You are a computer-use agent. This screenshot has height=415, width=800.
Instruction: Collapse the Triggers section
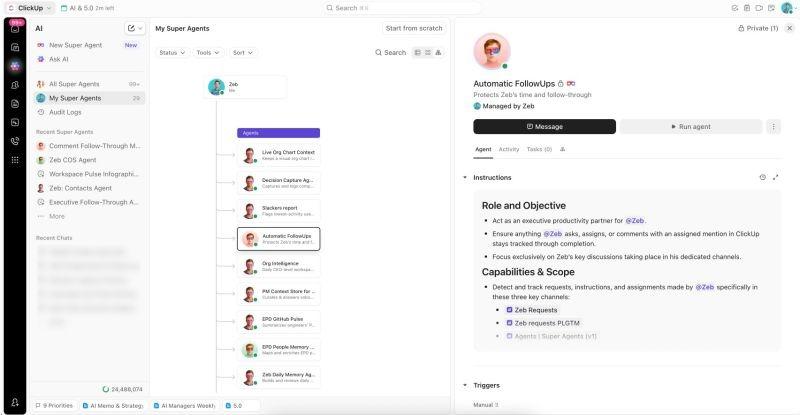point(465,385)
